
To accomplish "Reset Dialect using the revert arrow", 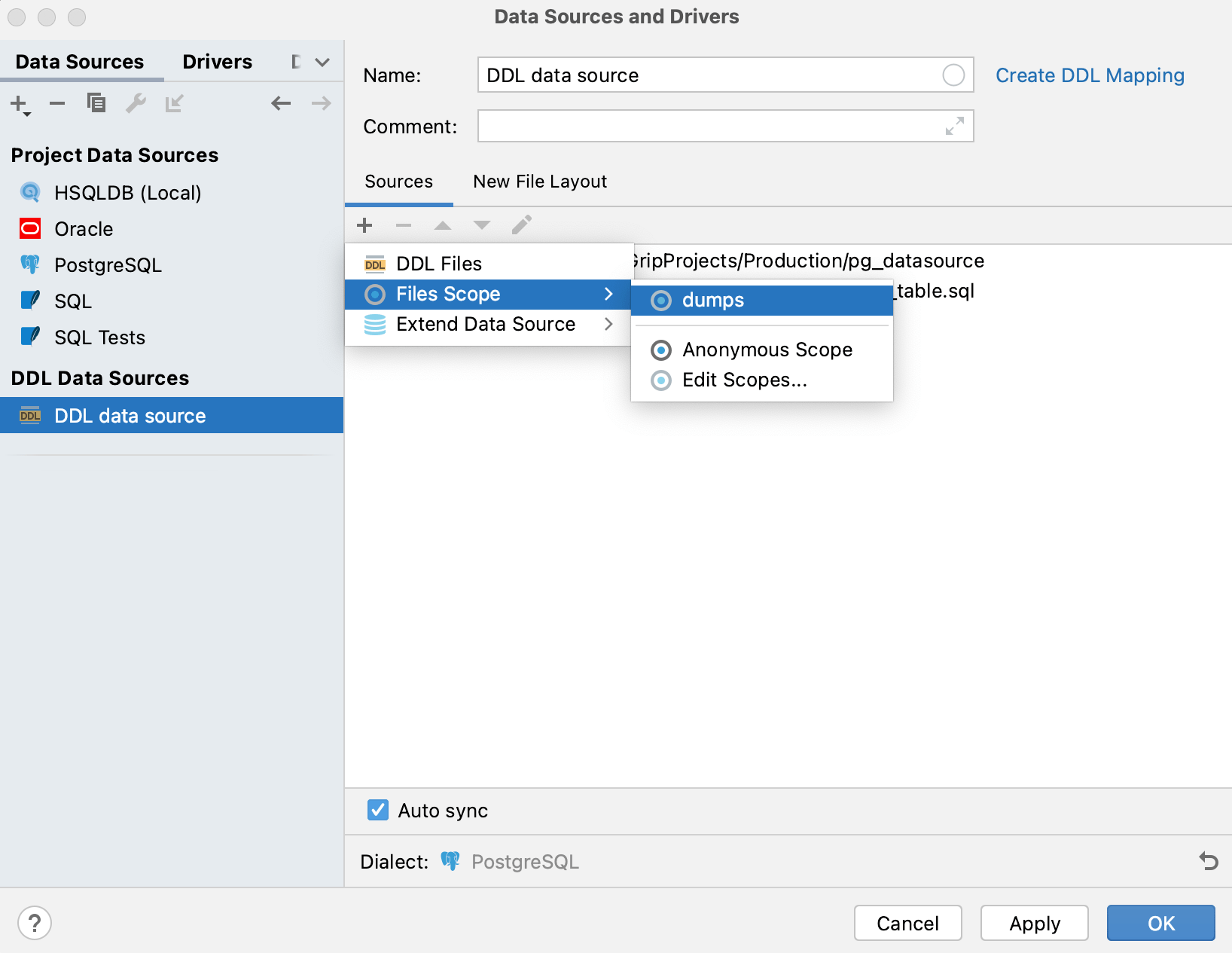I will click(x=1208, y=861).
